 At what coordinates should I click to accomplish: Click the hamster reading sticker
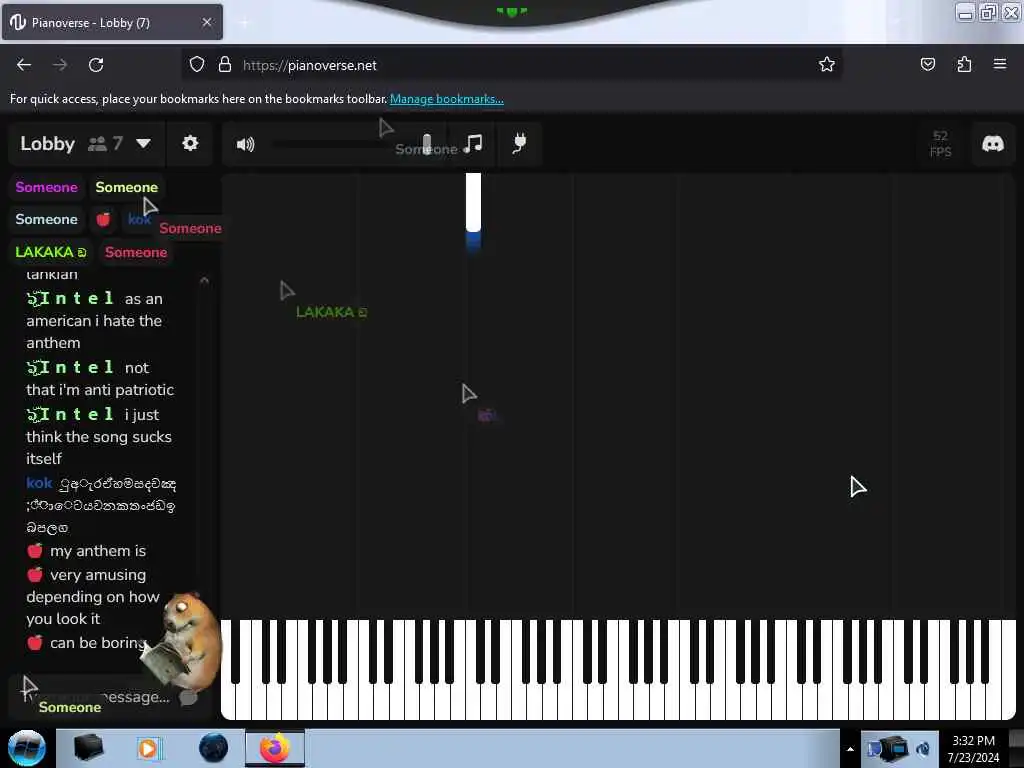click(182, 641)
